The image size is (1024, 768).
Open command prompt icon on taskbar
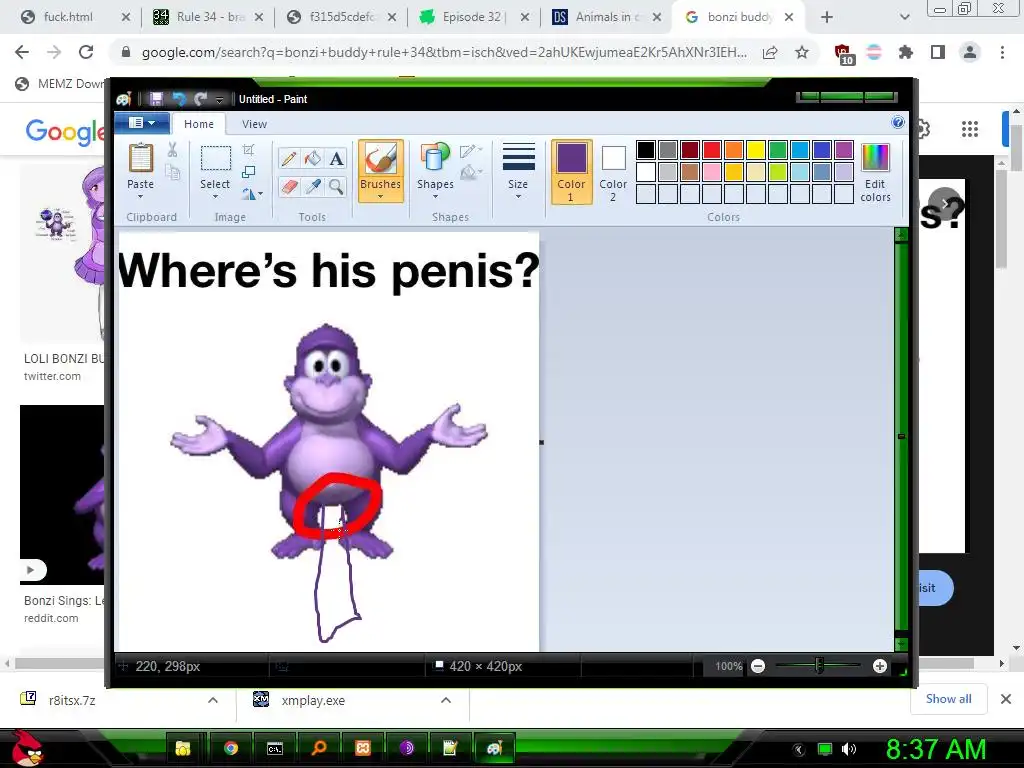coord(275,748)
